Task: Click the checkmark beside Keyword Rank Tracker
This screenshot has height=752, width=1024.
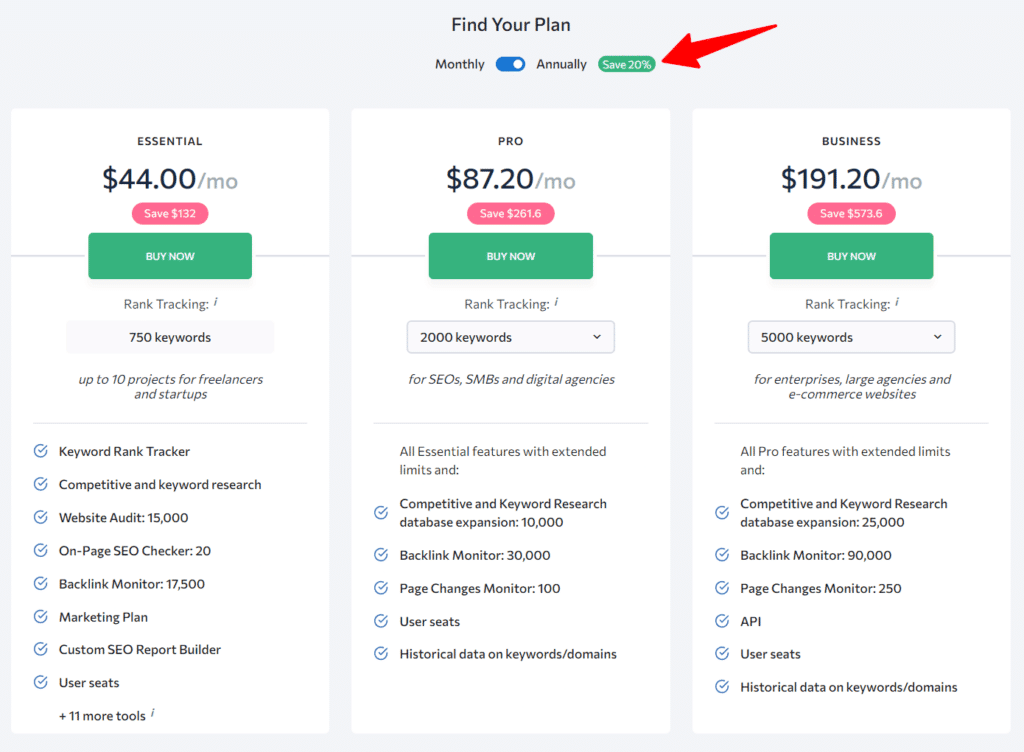Action: (40, 451)
